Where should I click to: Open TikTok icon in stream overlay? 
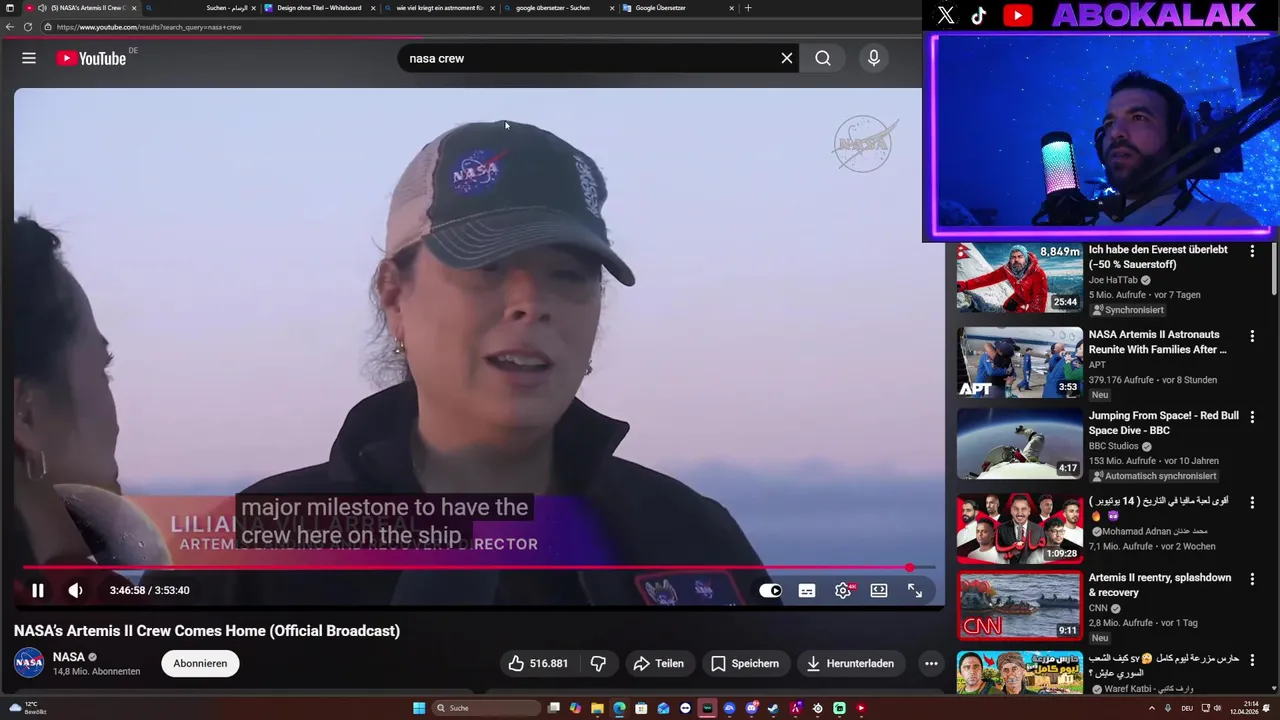click(979, 15)
